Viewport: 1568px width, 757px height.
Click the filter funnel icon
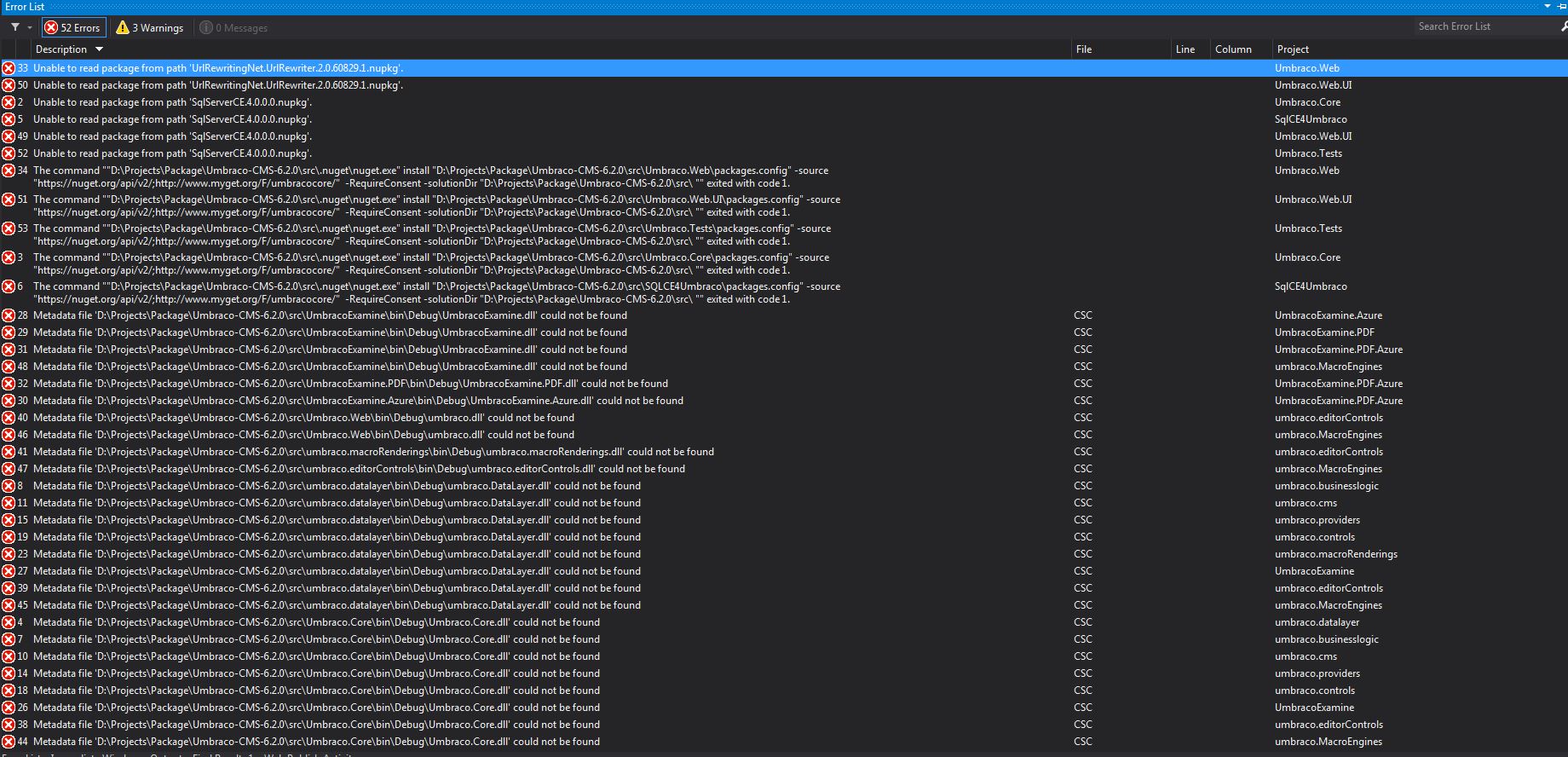(x=15, y=27)
